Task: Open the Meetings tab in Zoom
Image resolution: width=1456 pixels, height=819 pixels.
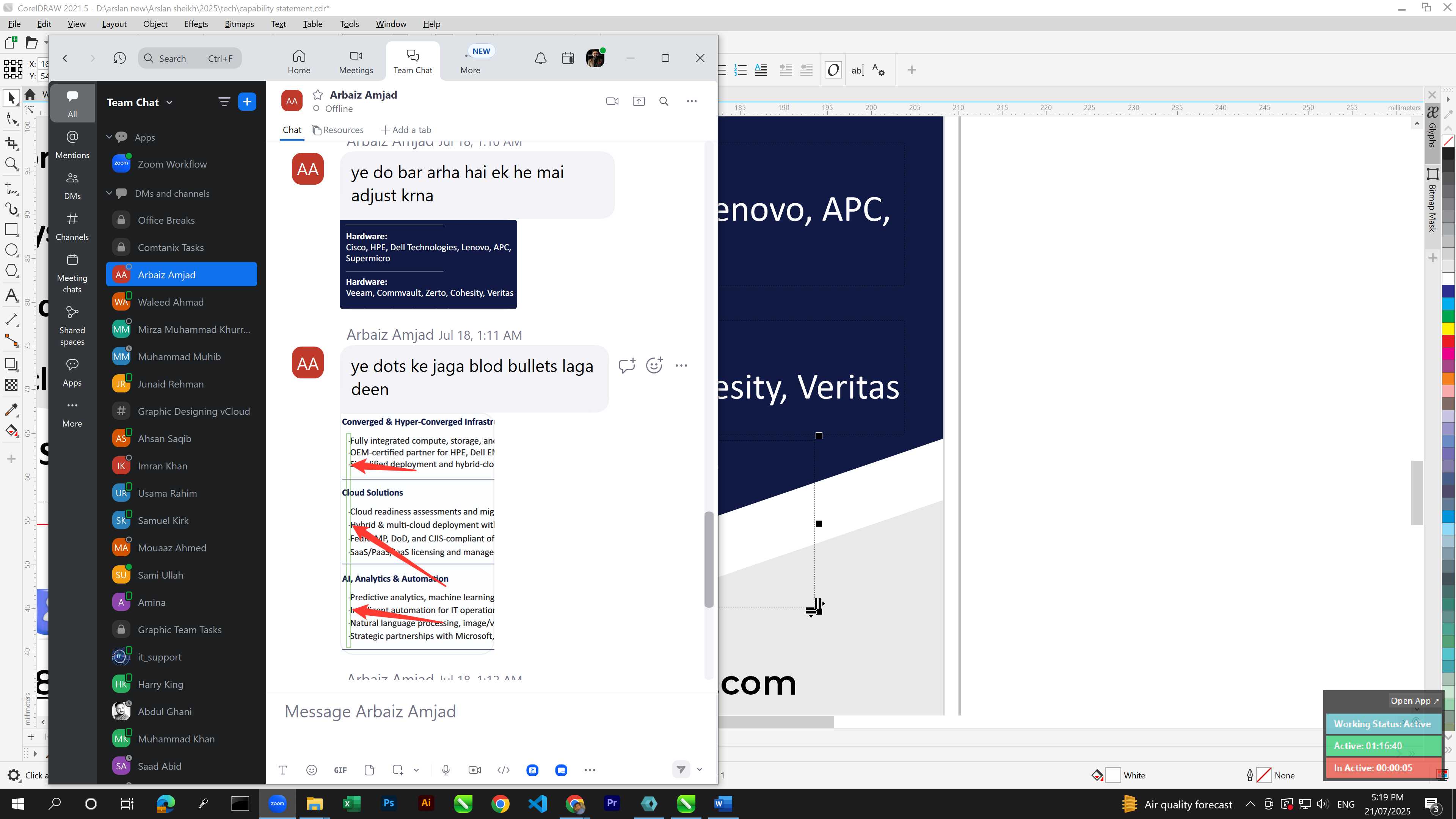Action: 356,61
